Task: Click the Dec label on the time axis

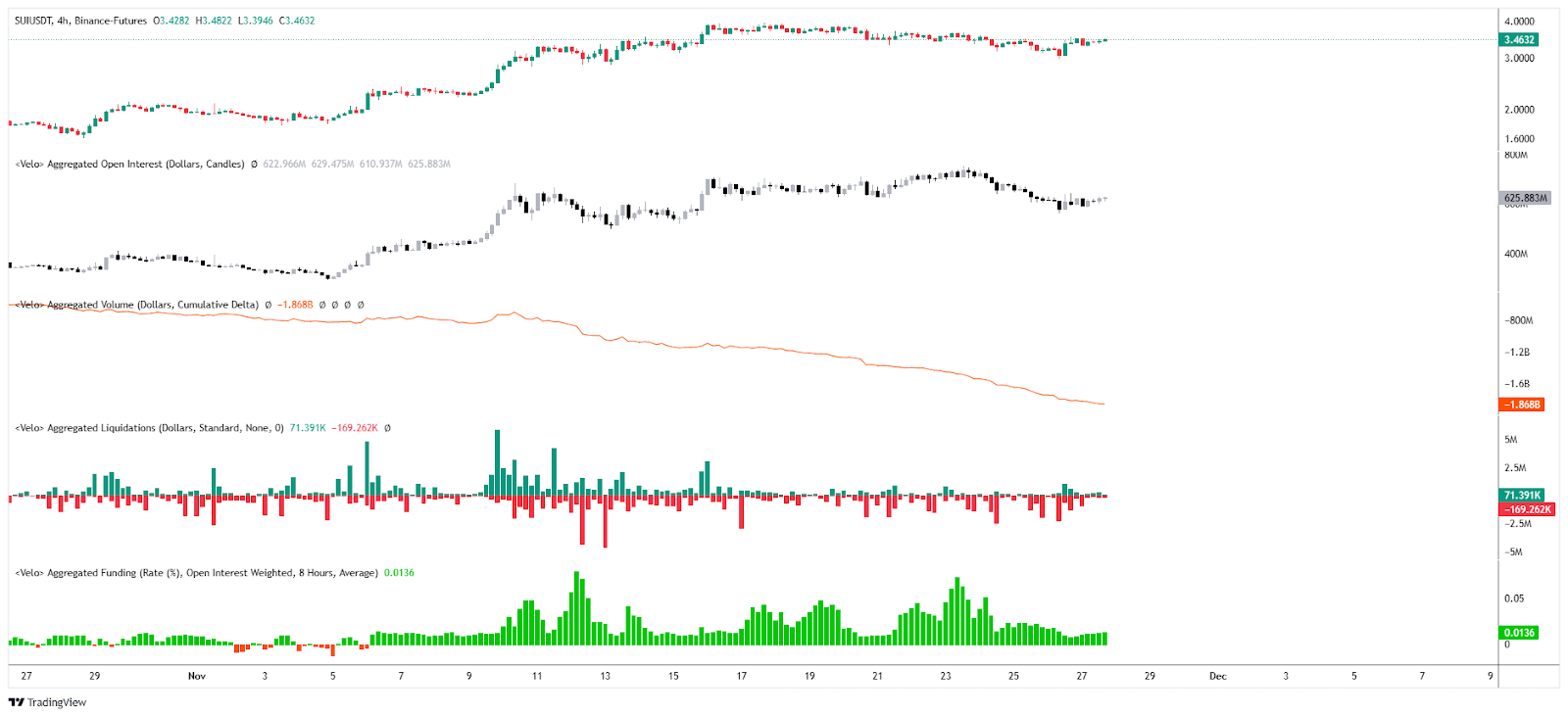Action: point(1218,676)
